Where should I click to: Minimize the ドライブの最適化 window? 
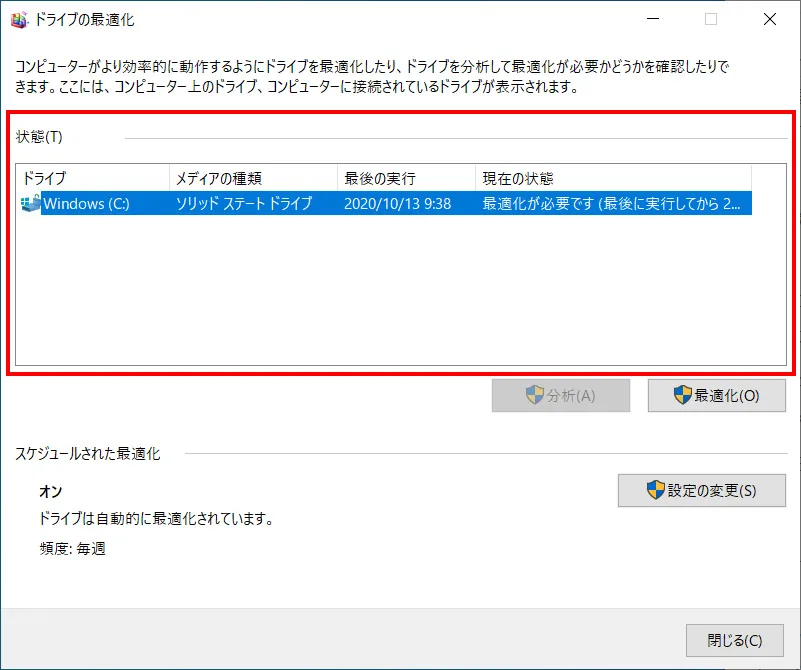click(x=653, y=19)
